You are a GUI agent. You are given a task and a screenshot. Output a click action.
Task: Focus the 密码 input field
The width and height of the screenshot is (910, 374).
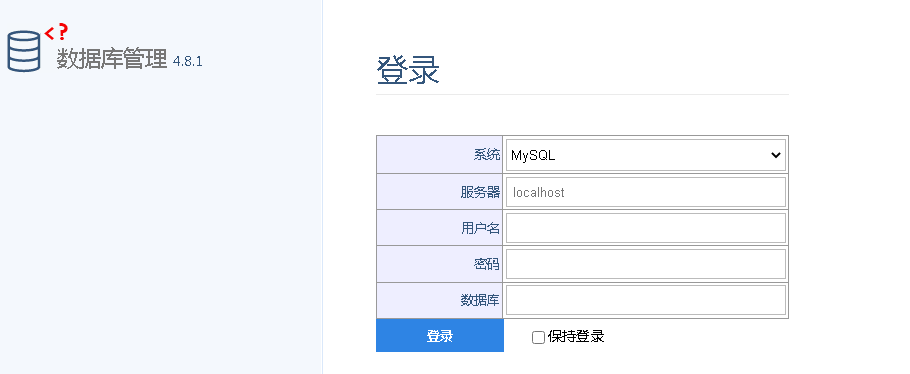pyautogui.click(x=645, y=264)
